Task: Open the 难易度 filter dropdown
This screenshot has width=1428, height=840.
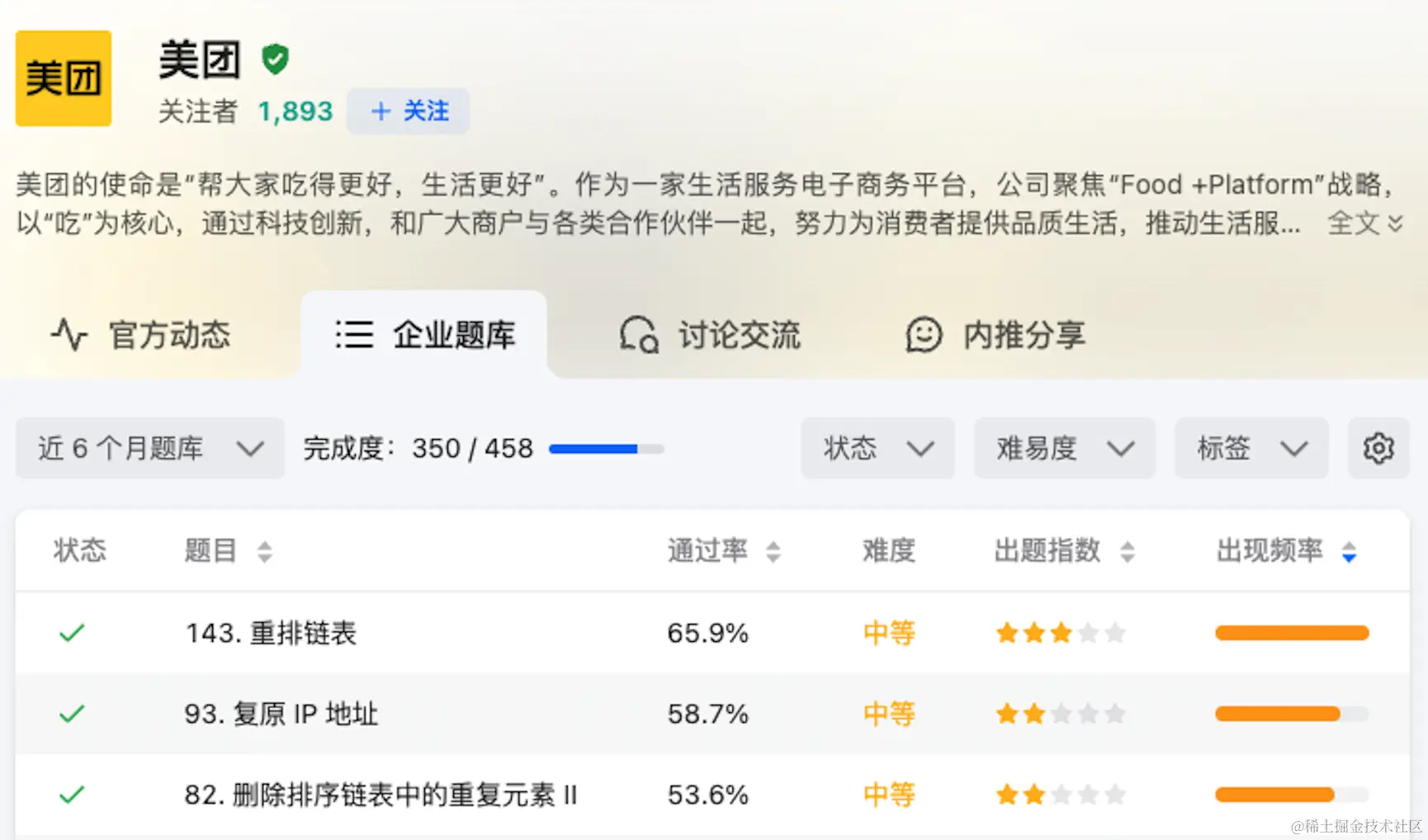Action: tap(1064, 448)
